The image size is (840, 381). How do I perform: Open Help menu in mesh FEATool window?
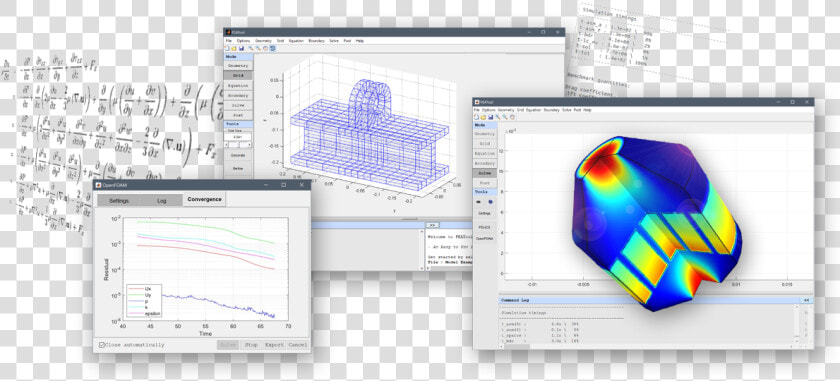click(x=359, y=41)
